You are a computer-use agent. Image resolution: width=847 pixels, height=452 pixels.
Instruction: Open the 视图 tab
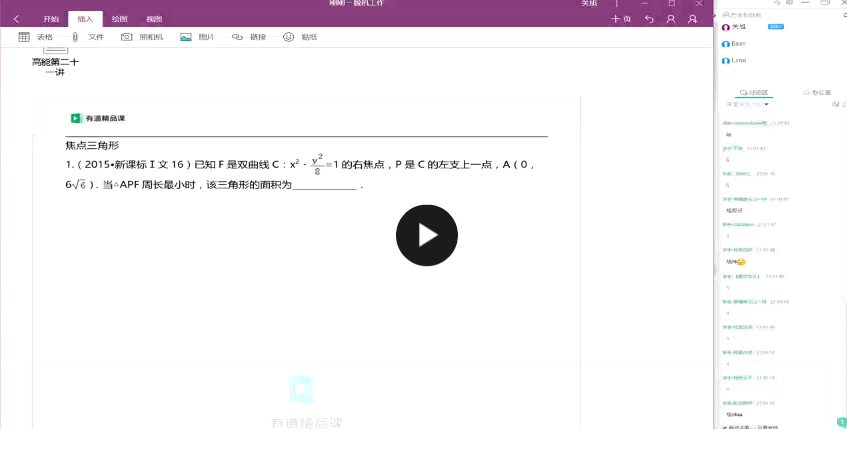154,19
